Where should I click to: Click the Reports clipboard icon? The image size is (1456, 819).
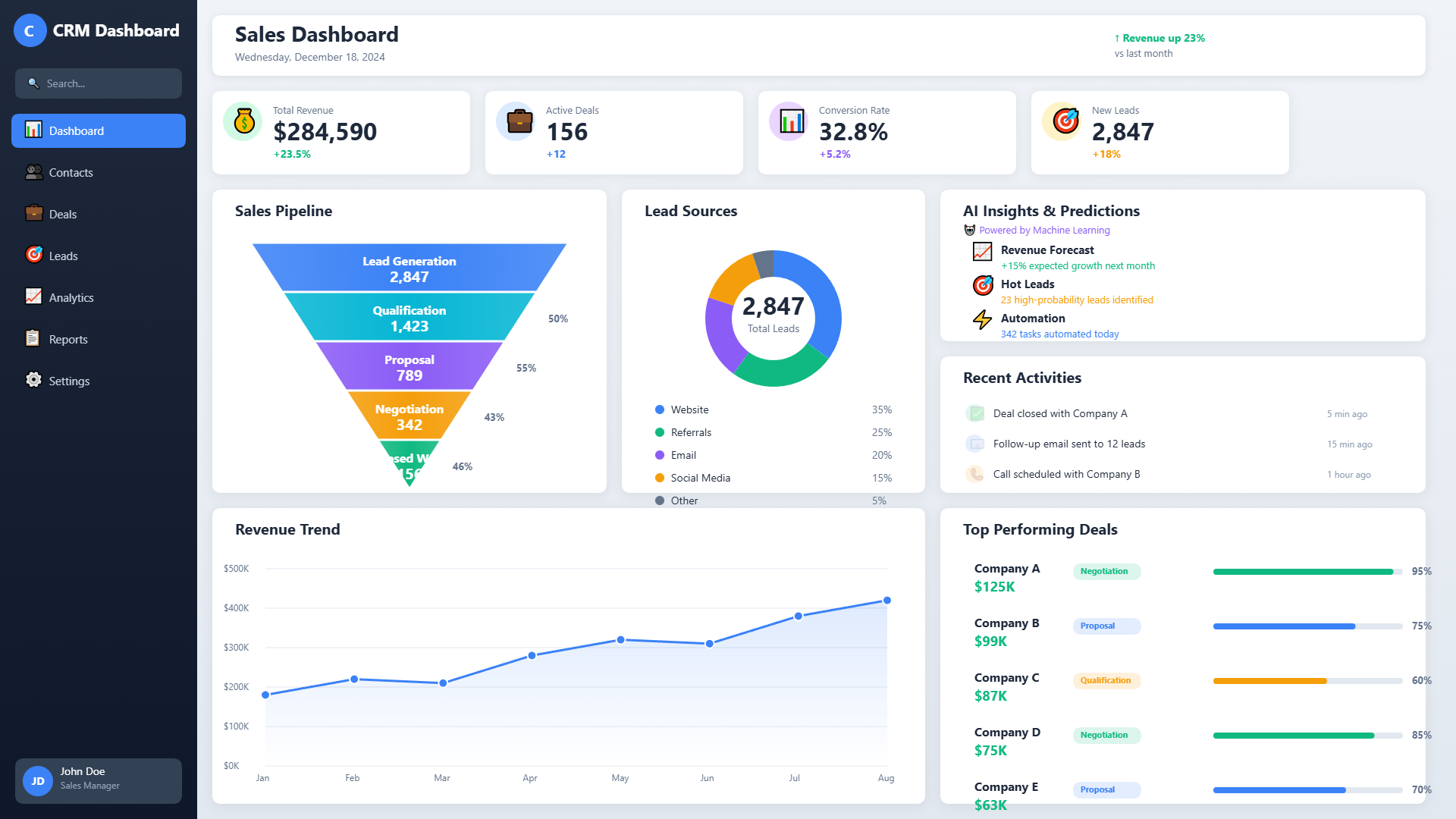33,338
